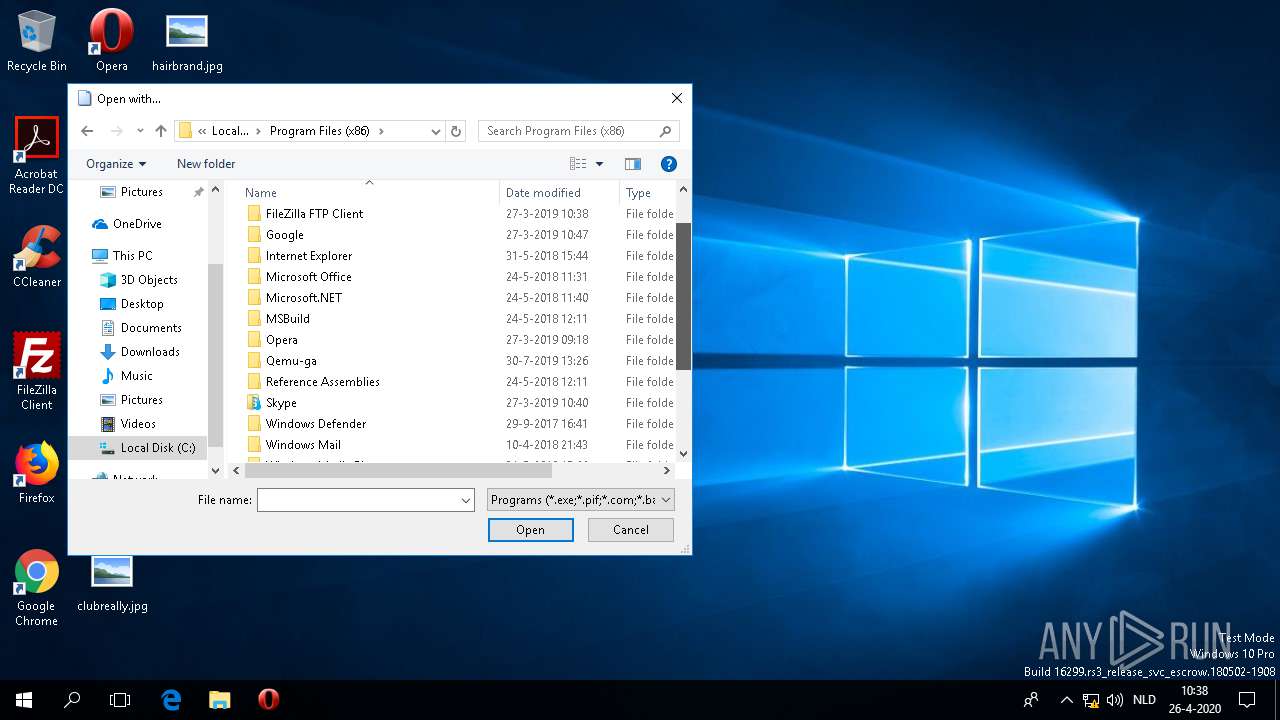Open Opera from the taskbar
This screenshot has width=1280, height=720.
click(x=268, y=700)
